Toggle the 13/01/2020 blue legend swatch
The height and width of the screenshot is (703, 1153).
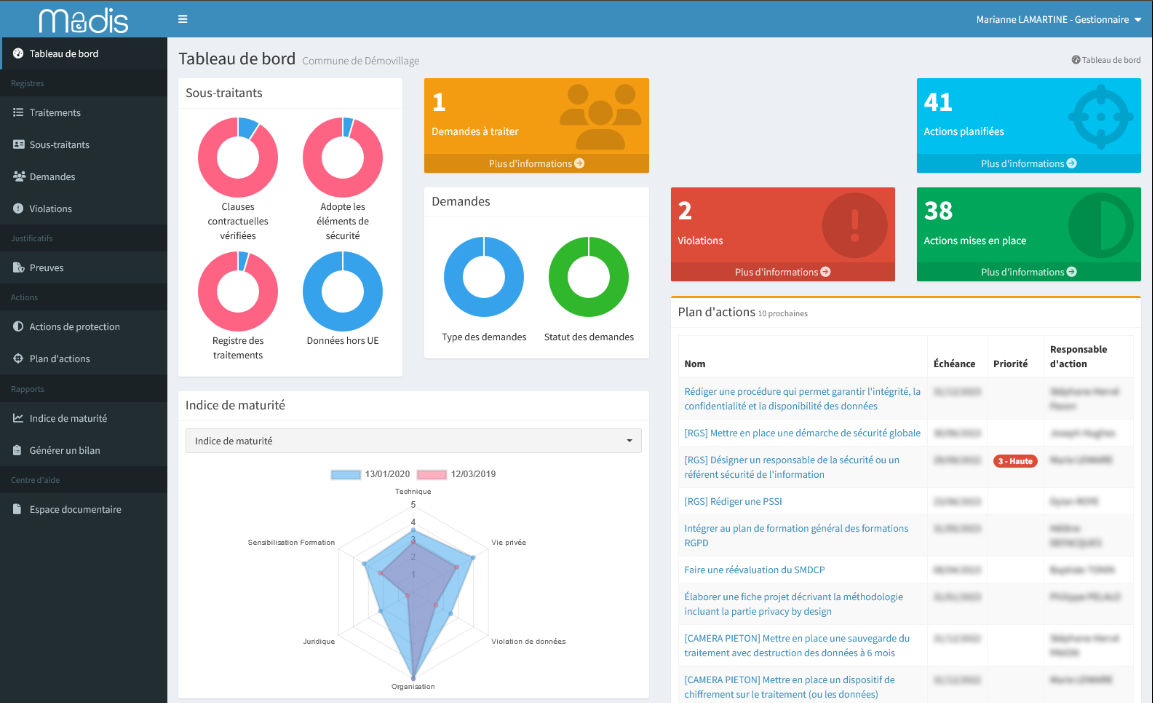click(346, 474)
